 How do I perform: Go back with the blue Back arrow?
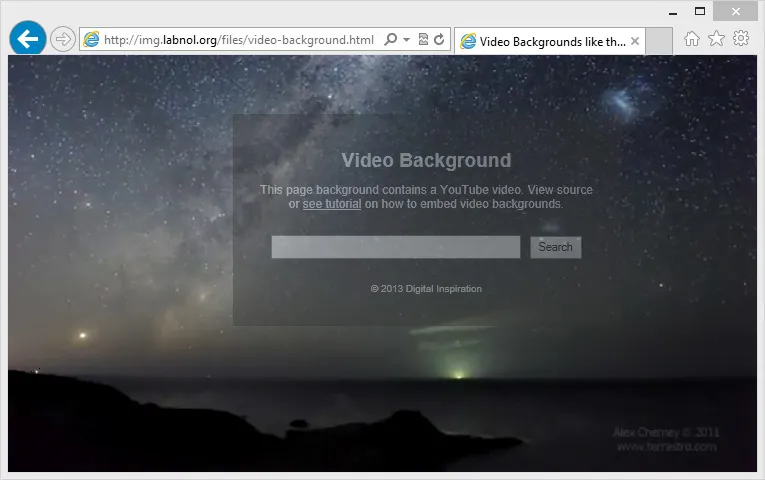coord(28,39)
